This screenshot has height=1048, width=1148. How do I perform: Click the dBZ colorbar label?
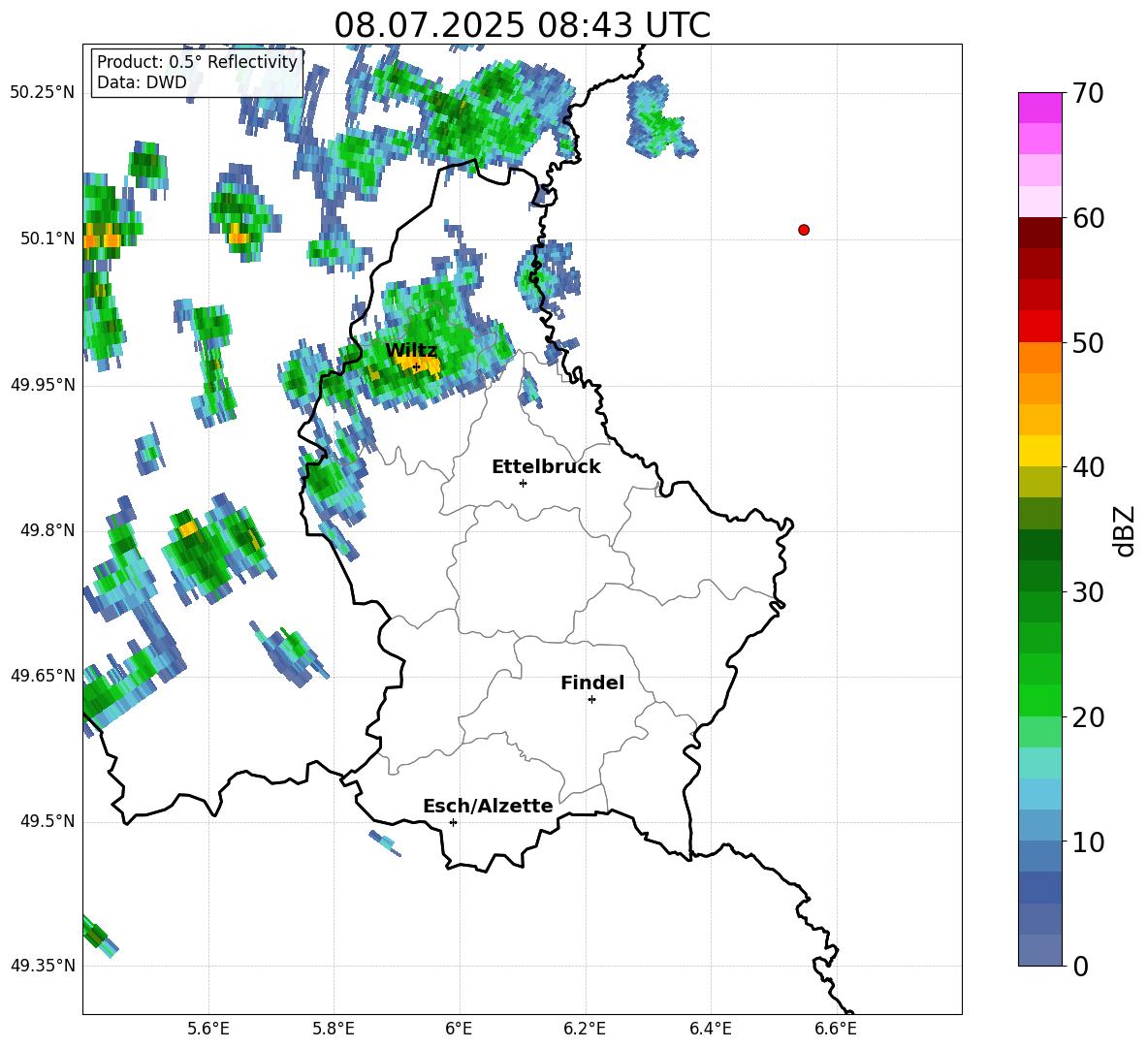point(1126,530)
